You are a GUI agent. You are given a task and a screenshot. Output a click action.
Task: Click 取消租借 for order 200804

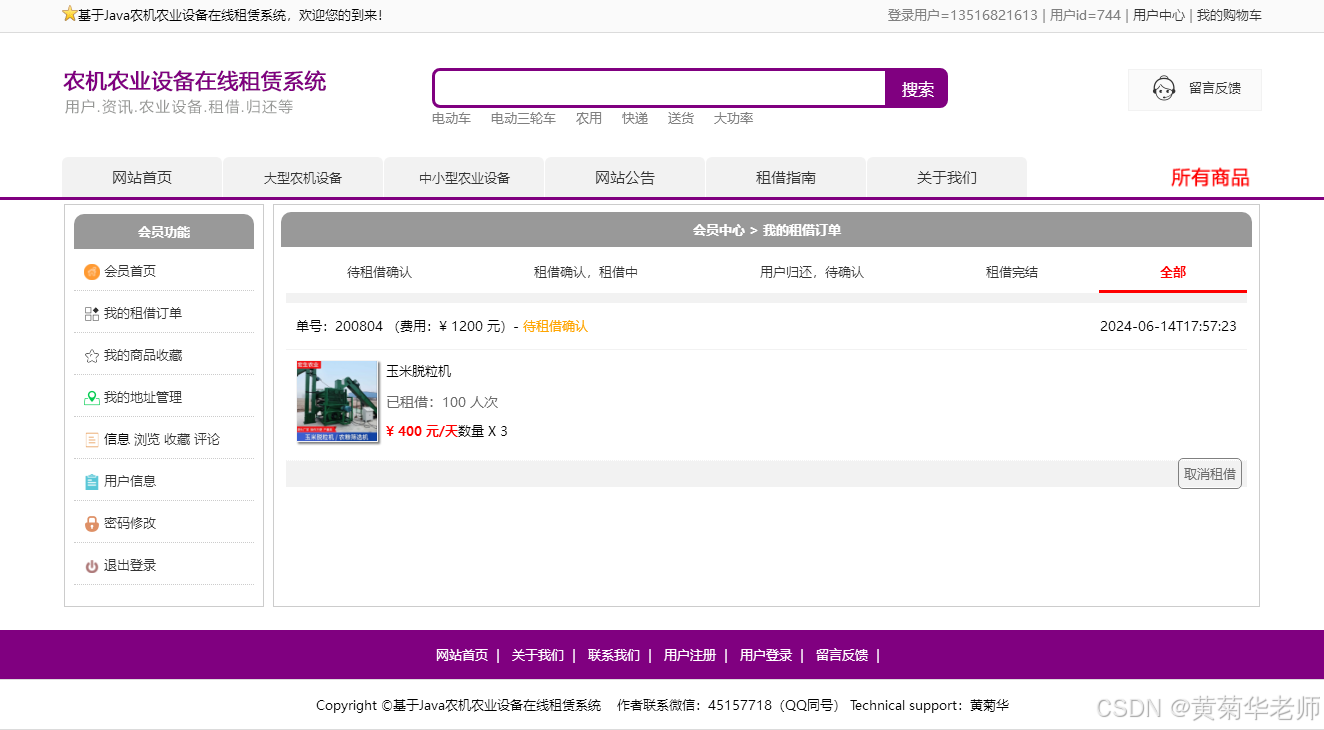pos(1209,472)
